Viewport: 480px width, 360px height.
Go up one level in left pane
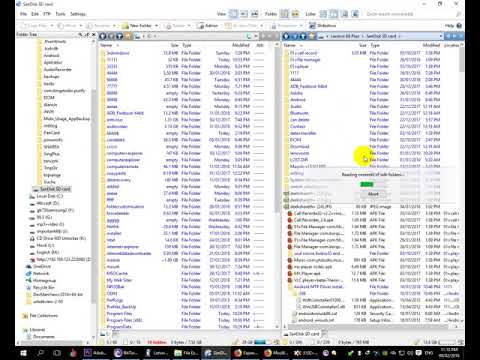(119, 36)
